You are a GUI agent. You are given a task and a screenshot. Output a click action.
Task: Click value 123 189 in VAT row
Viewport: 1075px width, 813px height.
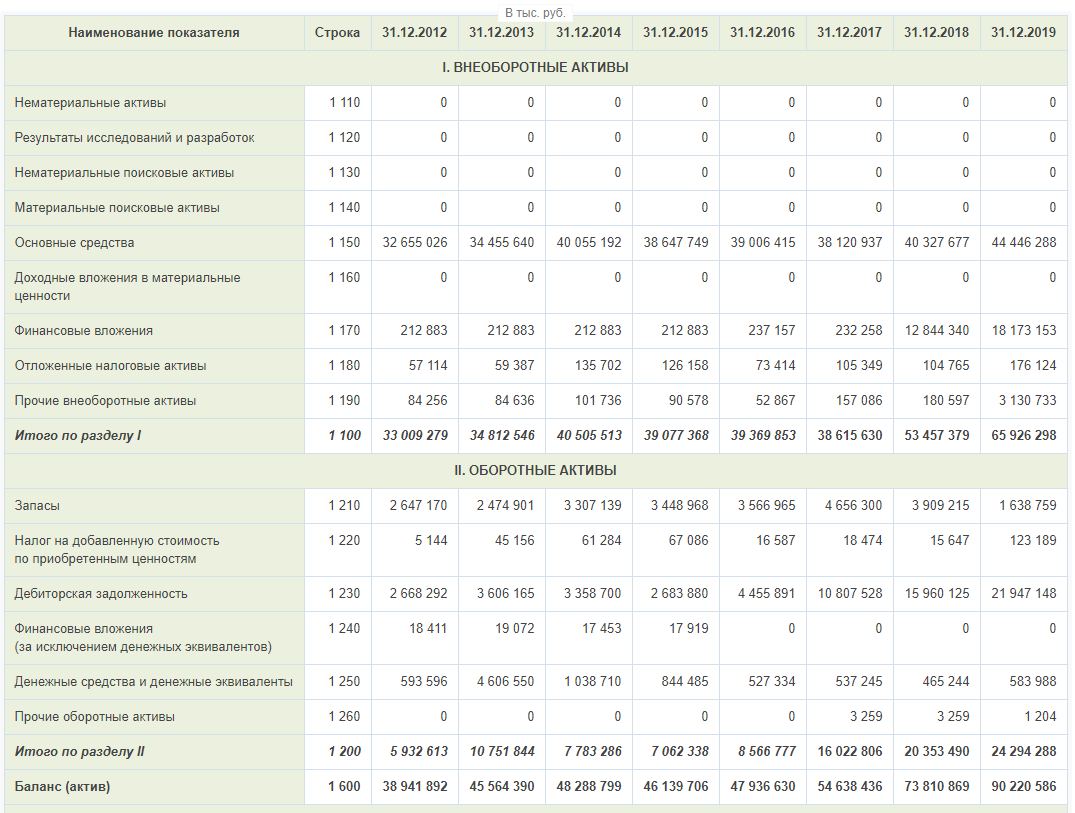point(1033,541)
